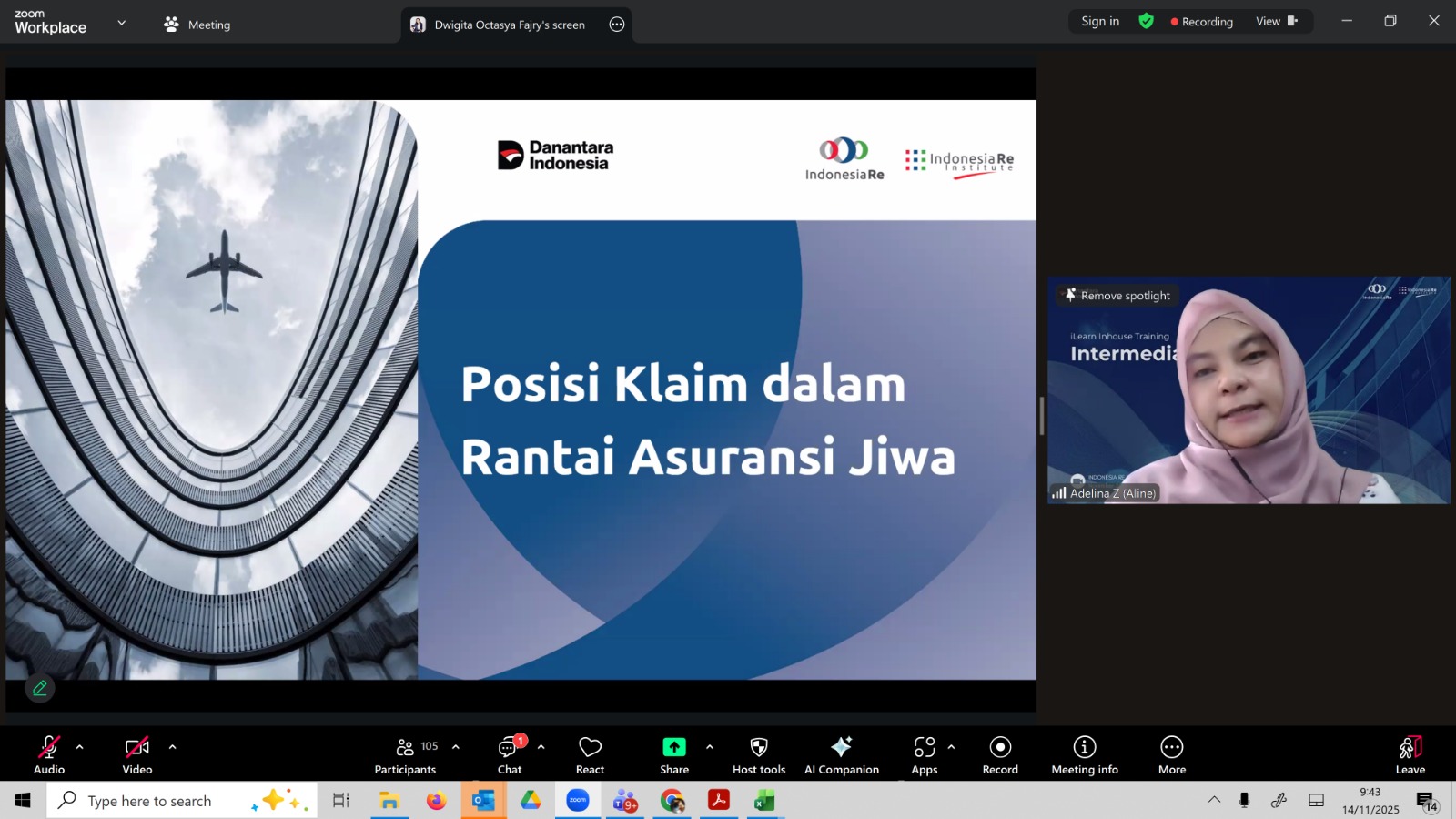Open the Chat panel
Image resolution: width=1456 pixels, height=819 pixels.
pyautogui.click(x=510, y=755)
